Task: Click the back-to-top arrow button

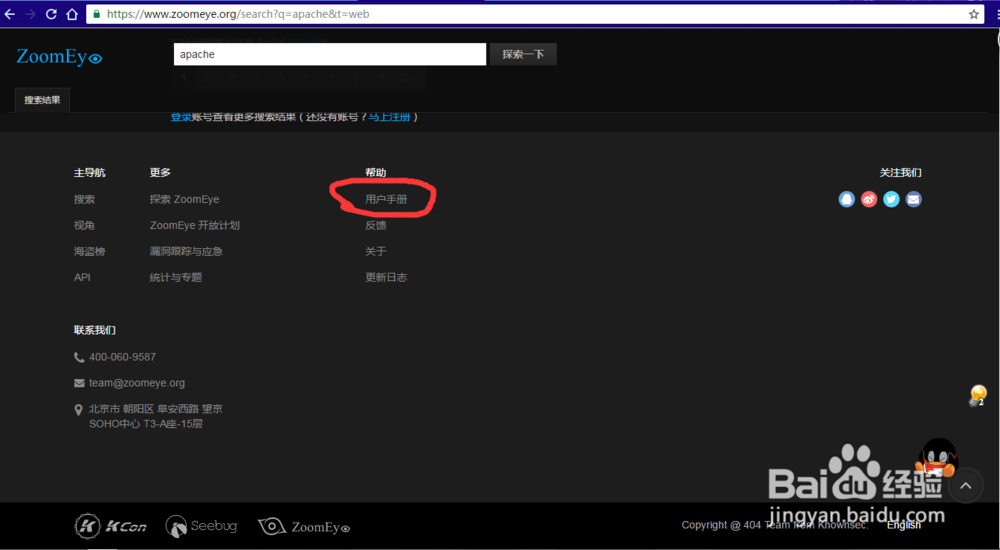Action: click(966, 486)
